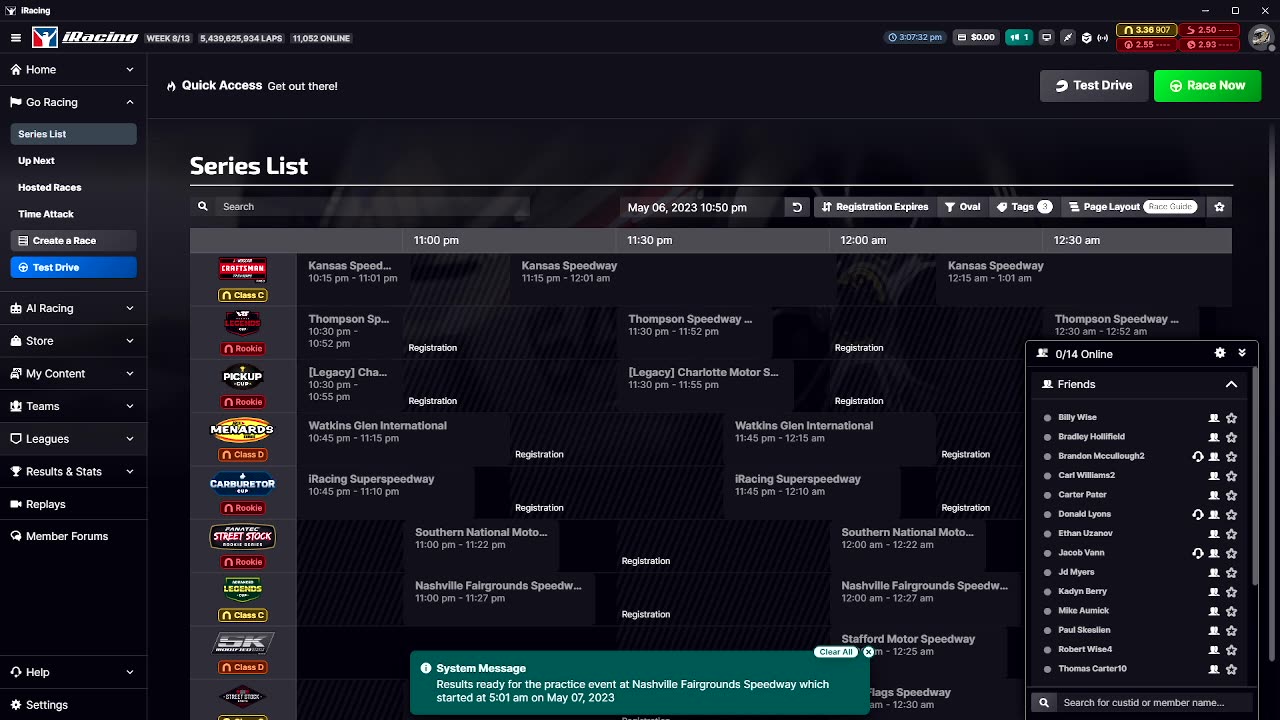Toggle favorite star for Billy Wise

[1231, 418]
